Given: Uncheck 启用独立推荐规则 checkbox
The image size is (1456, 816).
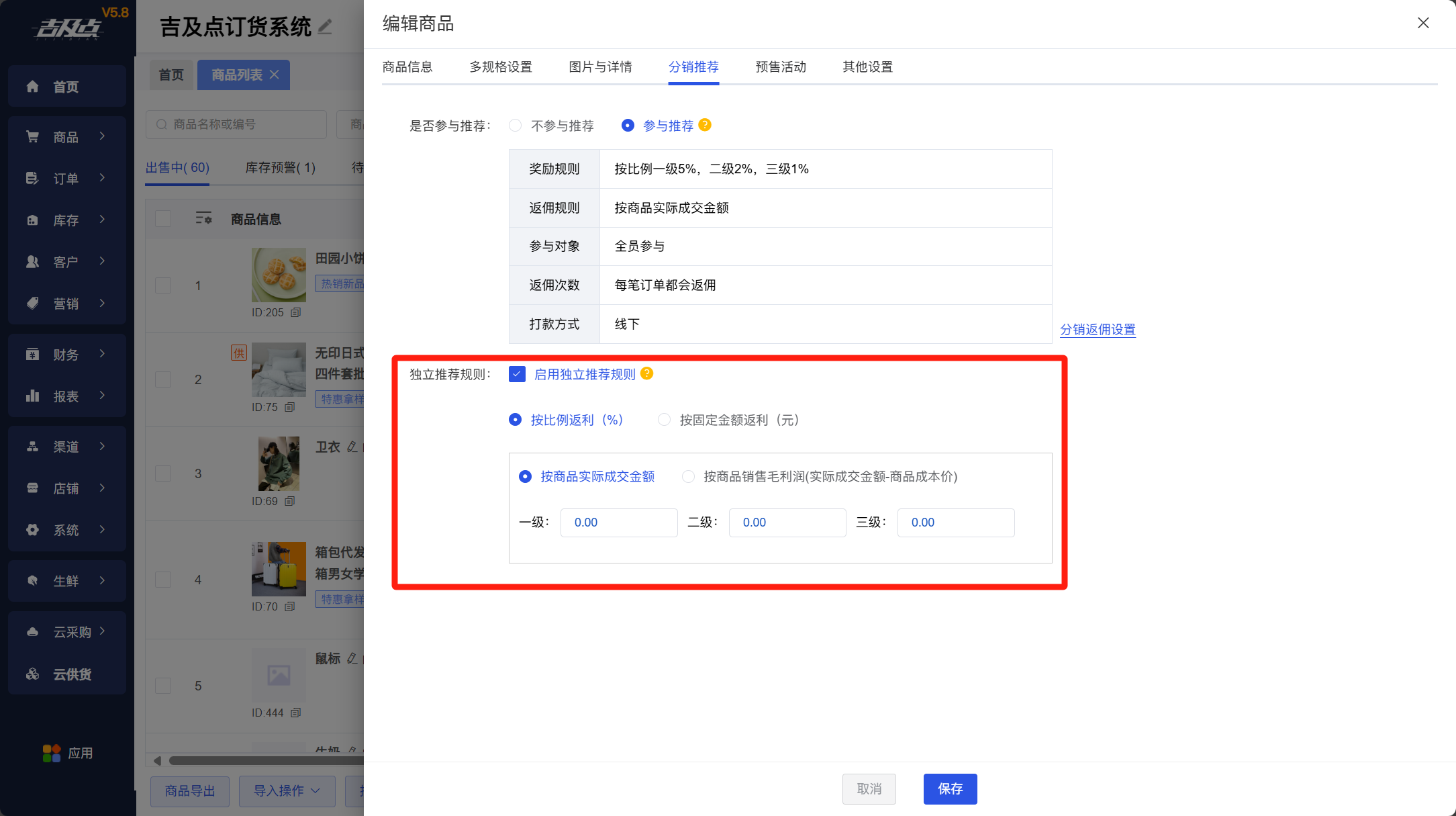Looking at the screenshot, I should [517, 374].
